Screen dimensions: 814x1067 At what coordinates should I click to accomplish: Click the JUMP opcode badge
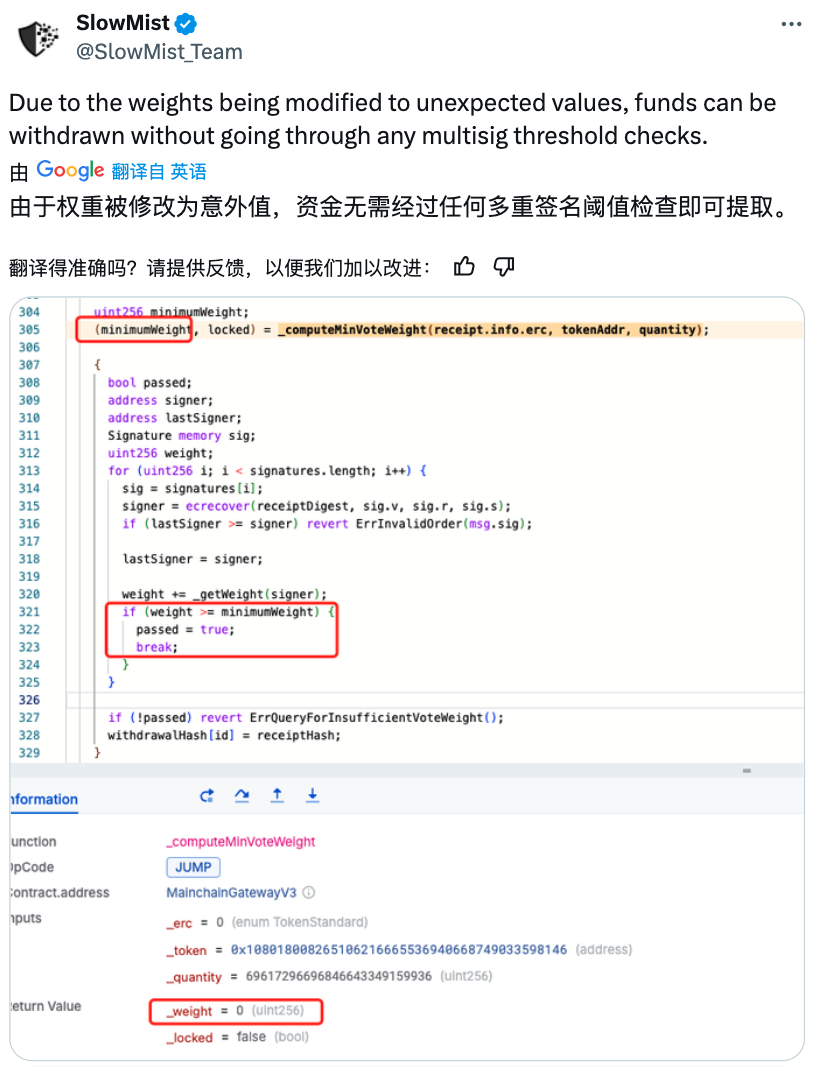tap(193, 867)
